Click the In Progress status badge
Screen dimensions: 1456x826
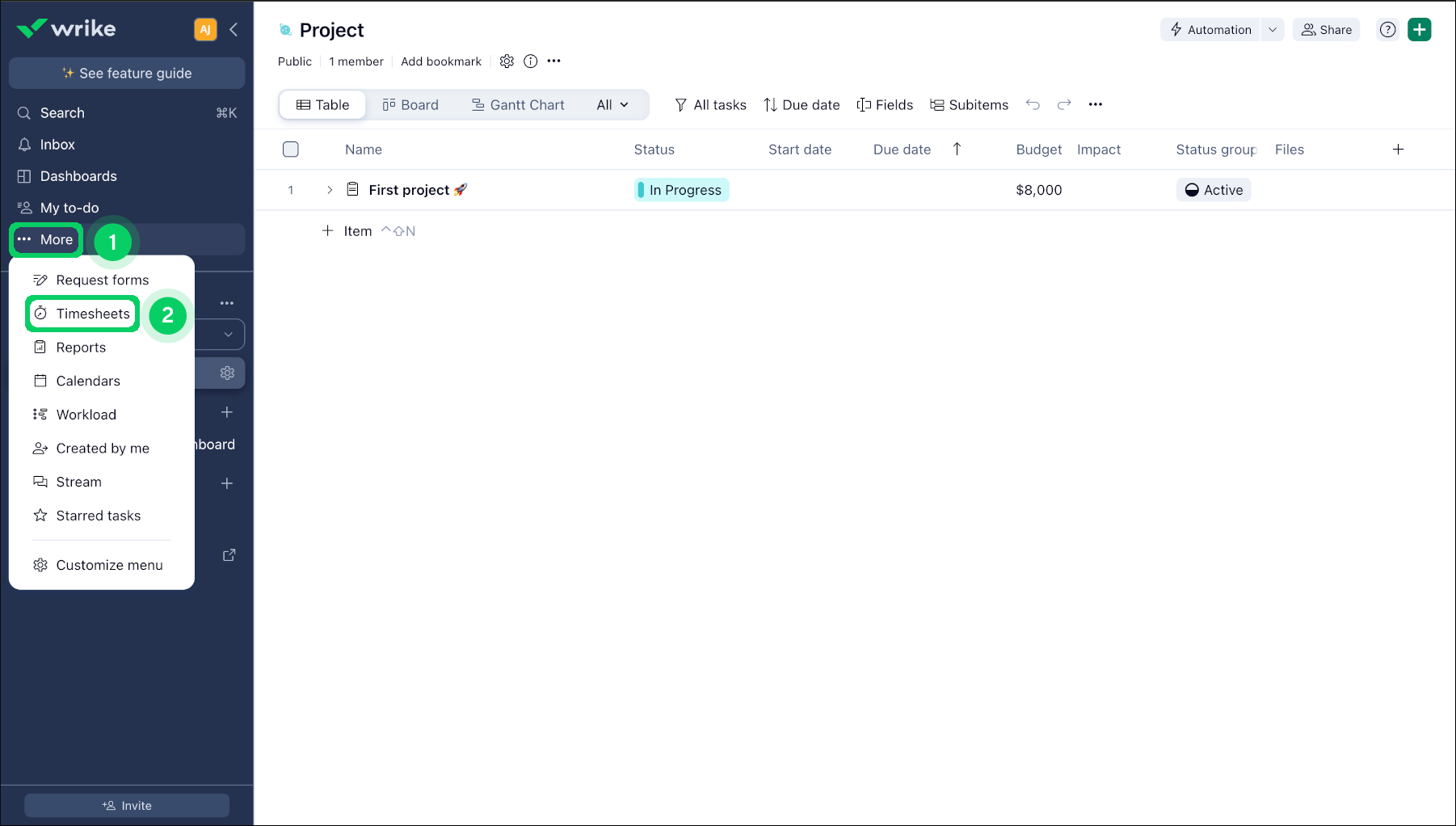point(681,189)
